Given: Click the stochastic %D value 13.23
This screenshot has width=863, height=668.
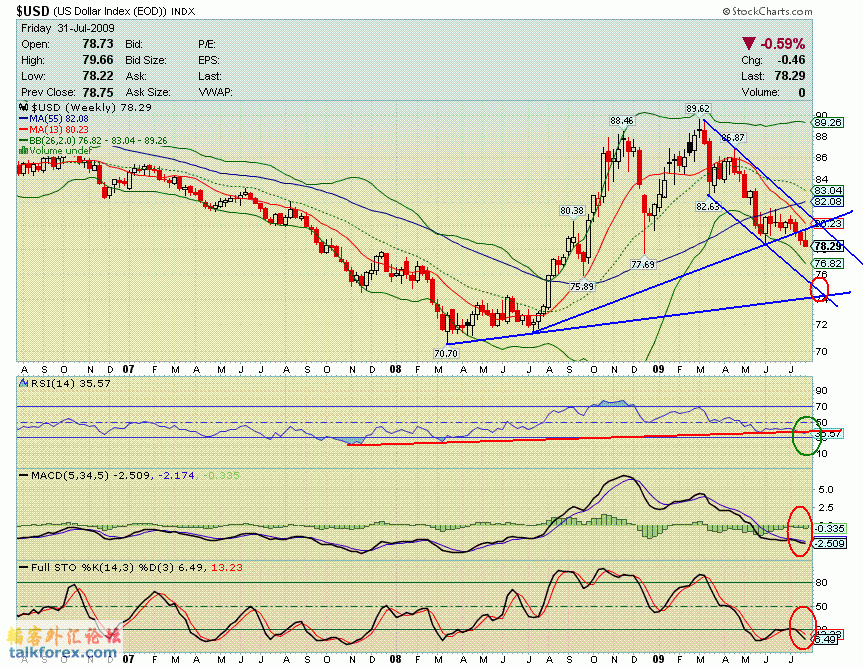Looking at the screenshot, I should (x=226, y=567).
